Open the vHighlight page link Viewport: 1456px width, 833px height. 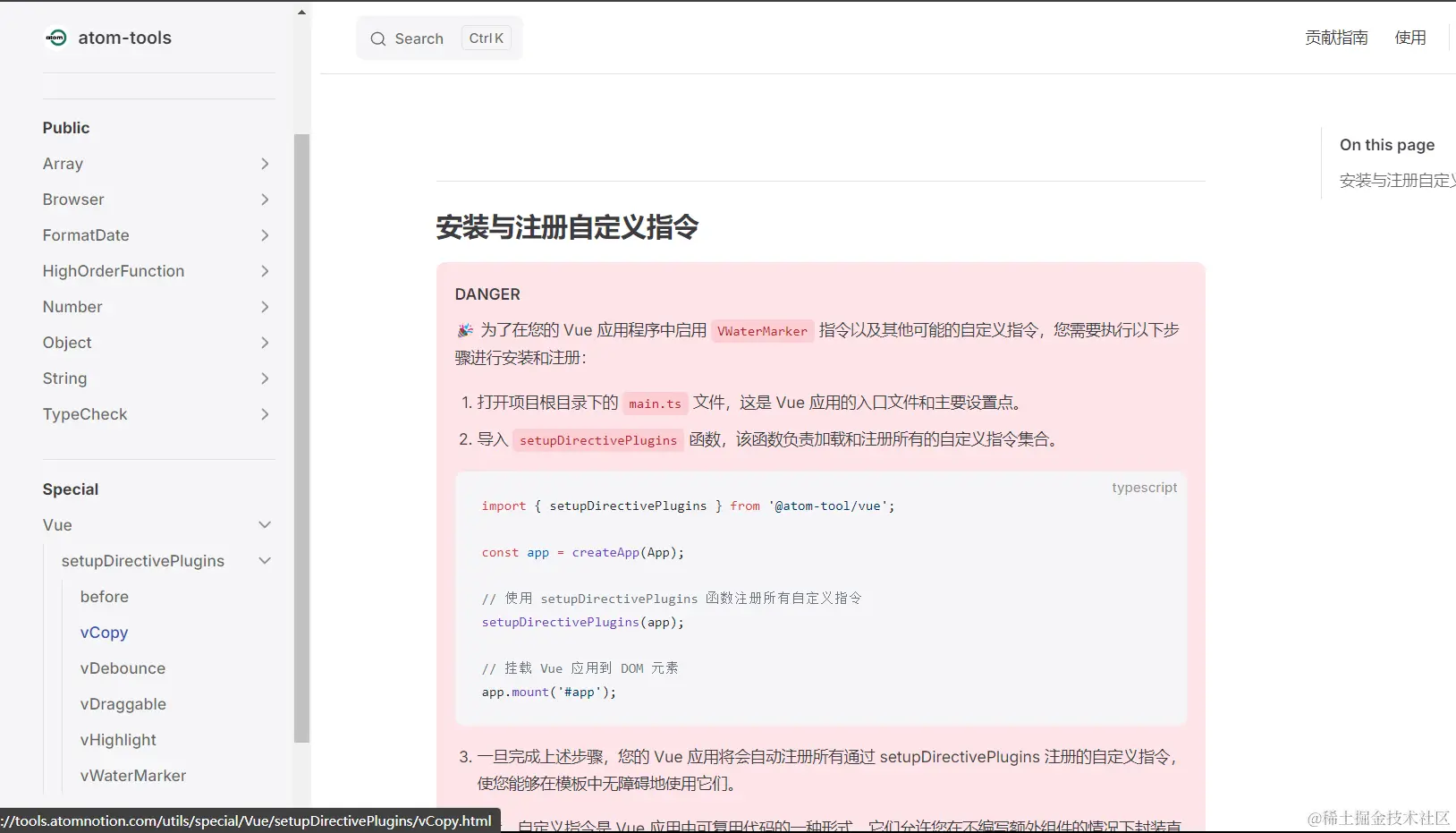coord(118,740)
